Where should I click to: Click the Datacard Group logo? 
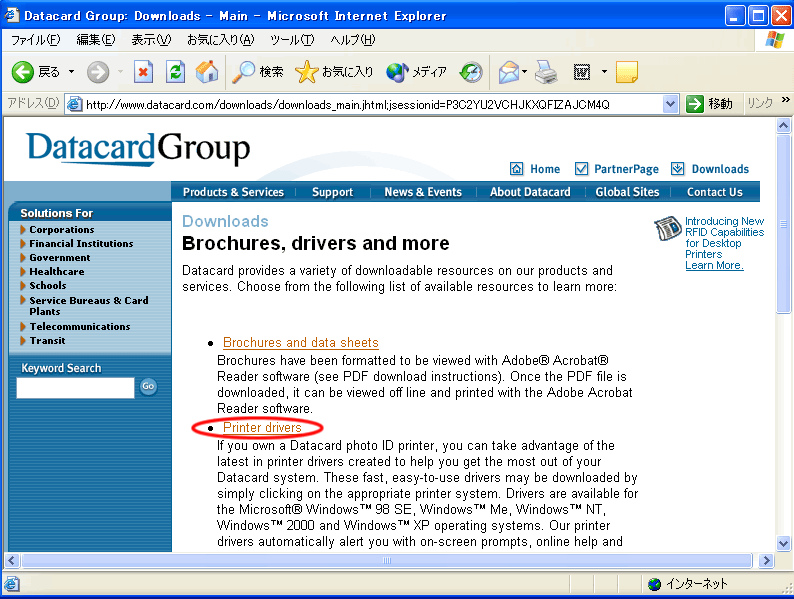tap(138, 148)
